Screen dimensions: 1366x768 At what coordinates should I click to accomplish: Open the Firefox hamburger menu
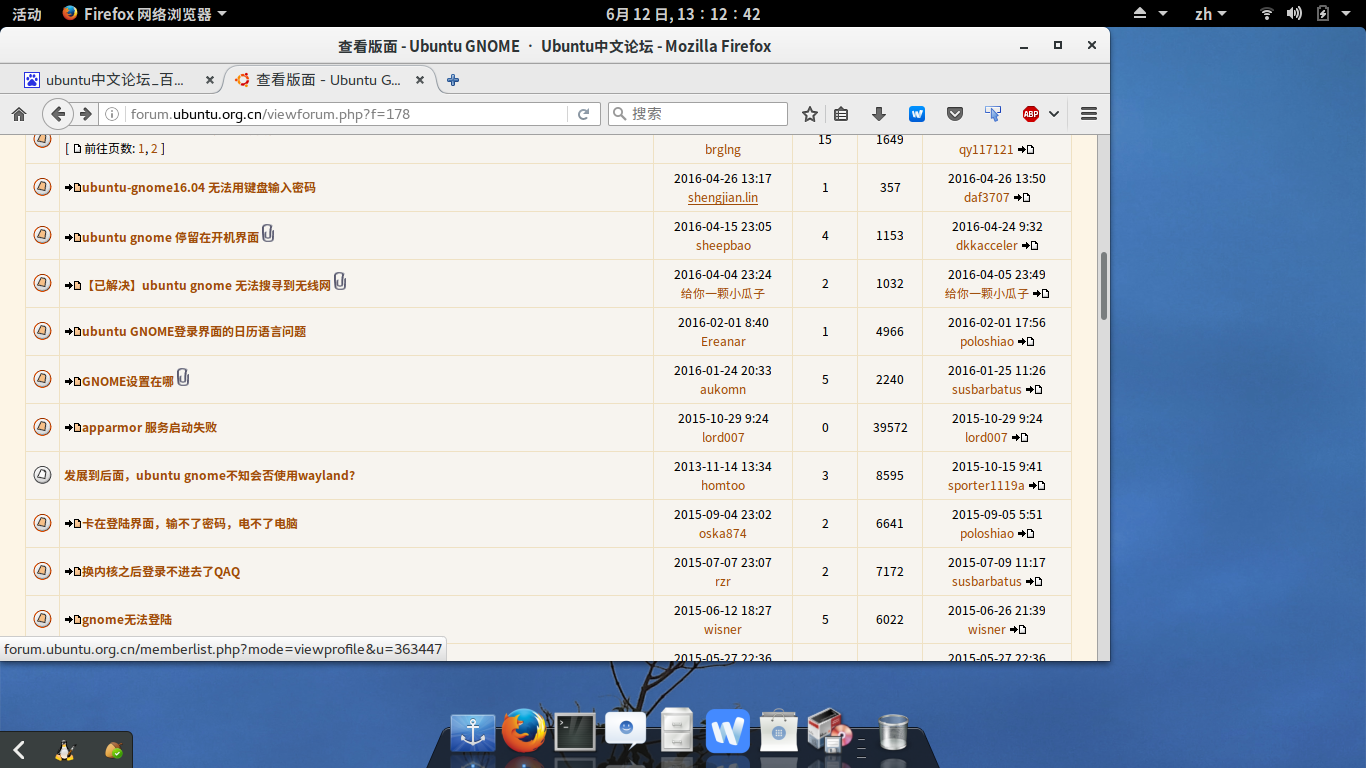1089,114
